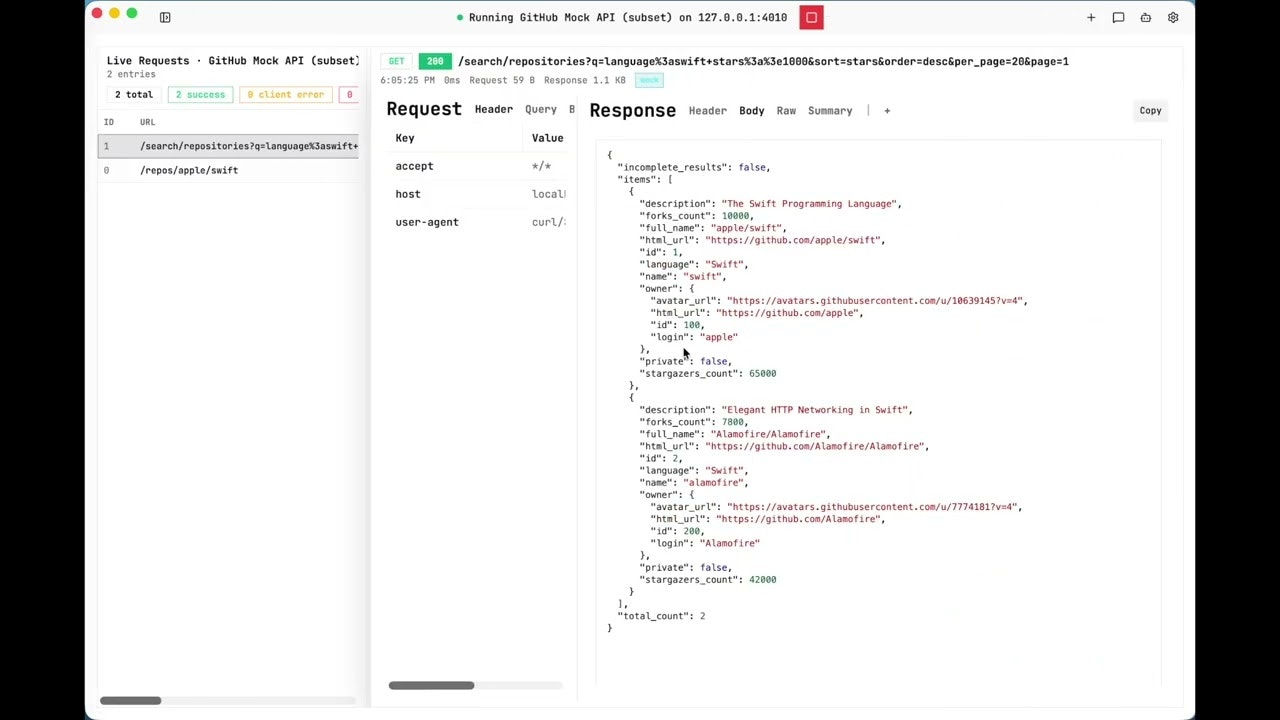Open Request Query tab
This screenshot has width=1280, height=720.
(x=540, y=109)
